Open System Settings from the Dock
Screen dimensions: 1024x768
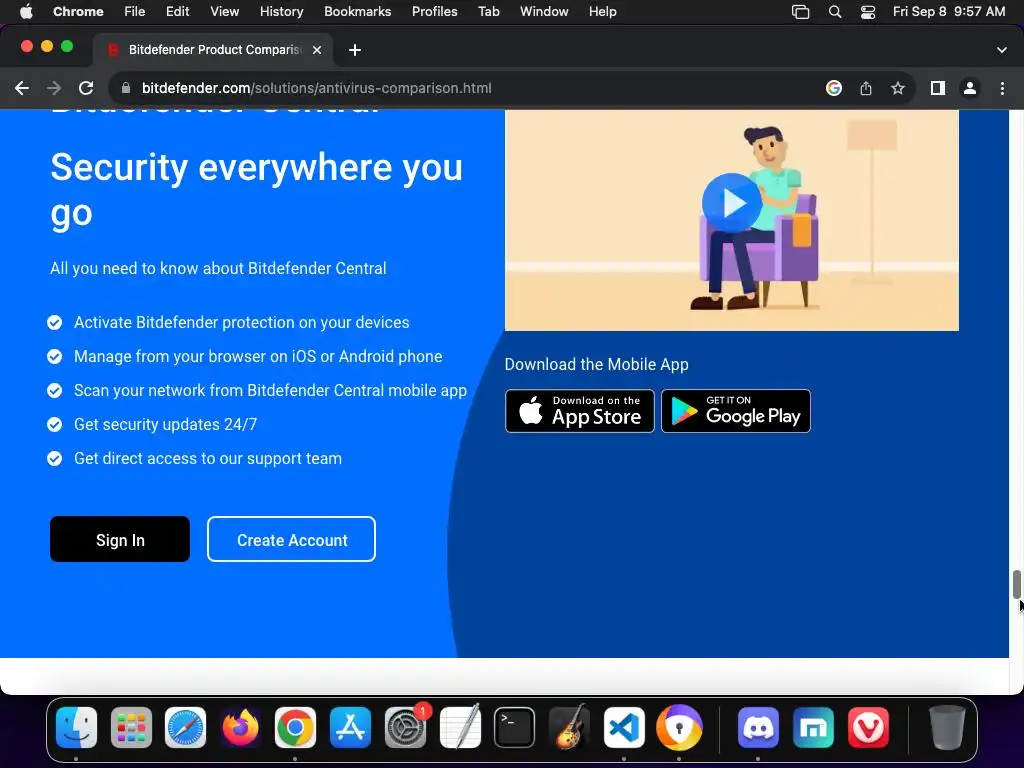coord(406,727)
